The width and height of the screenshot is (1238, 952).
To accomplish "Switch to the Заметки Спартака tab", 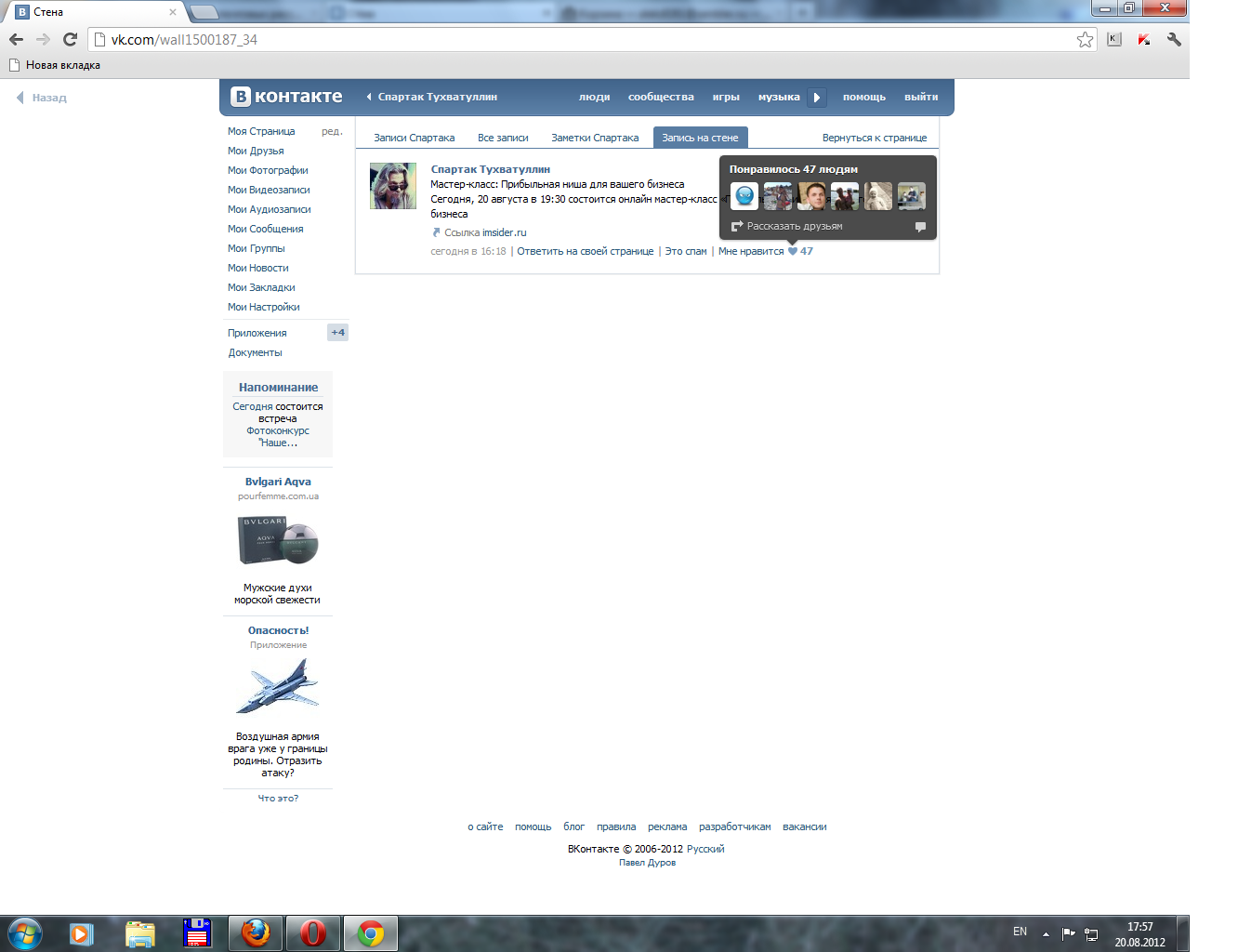I will click(595, 138).
